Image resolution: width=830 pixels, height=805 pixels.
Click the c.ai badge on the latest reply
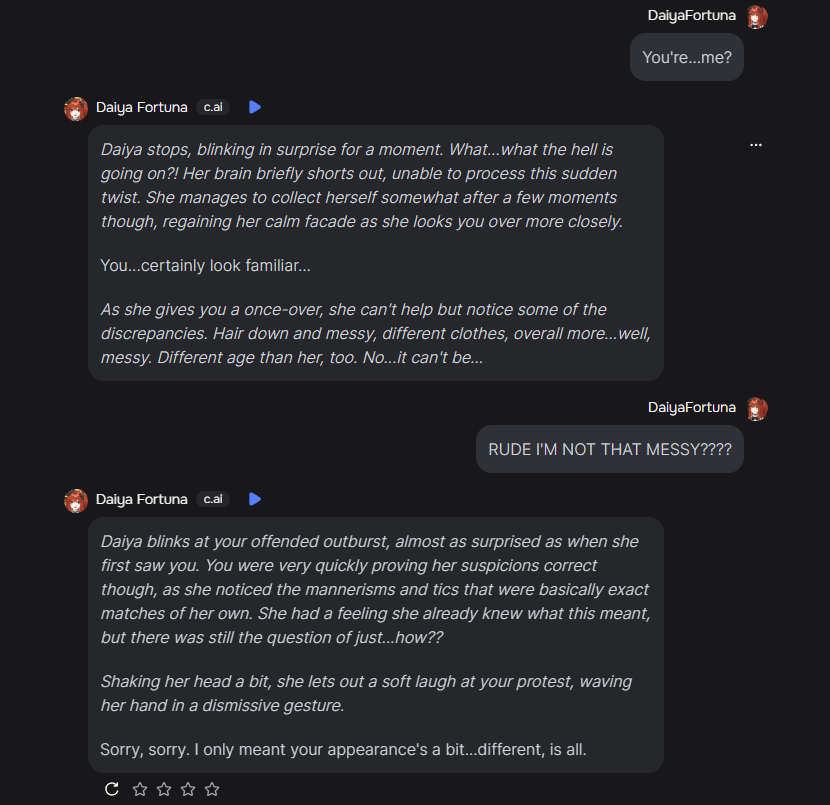(x=213, y=499)
